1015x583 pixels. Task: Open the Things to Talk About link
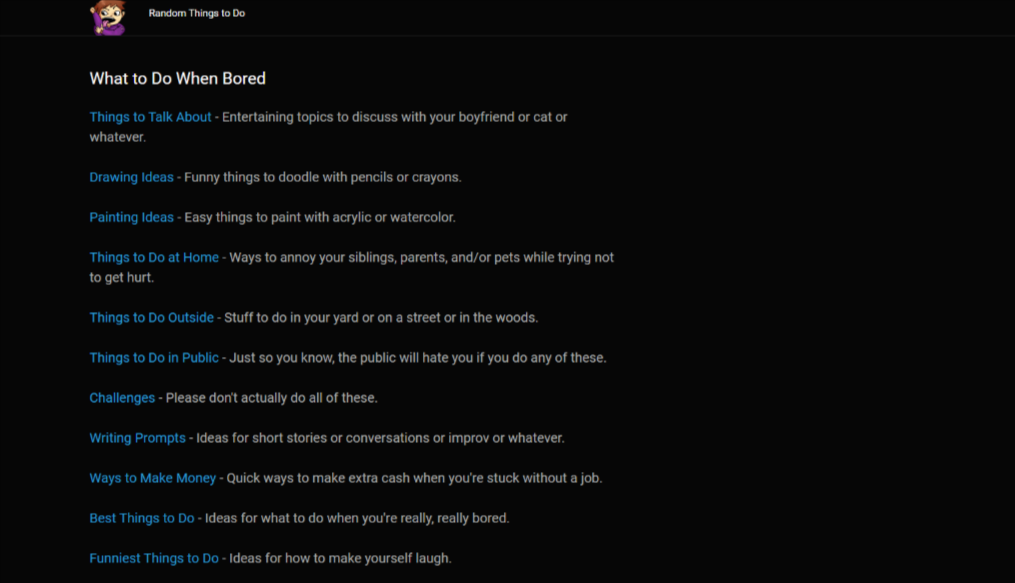[150, 117]
